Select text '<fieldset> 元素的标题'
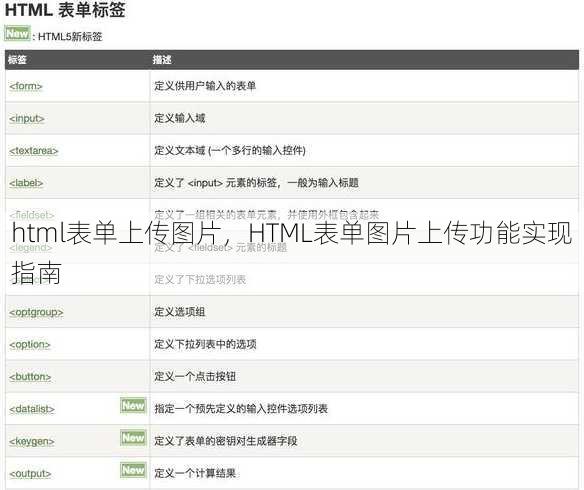Viewport: 584px width, 490px height. pos(237,247)
